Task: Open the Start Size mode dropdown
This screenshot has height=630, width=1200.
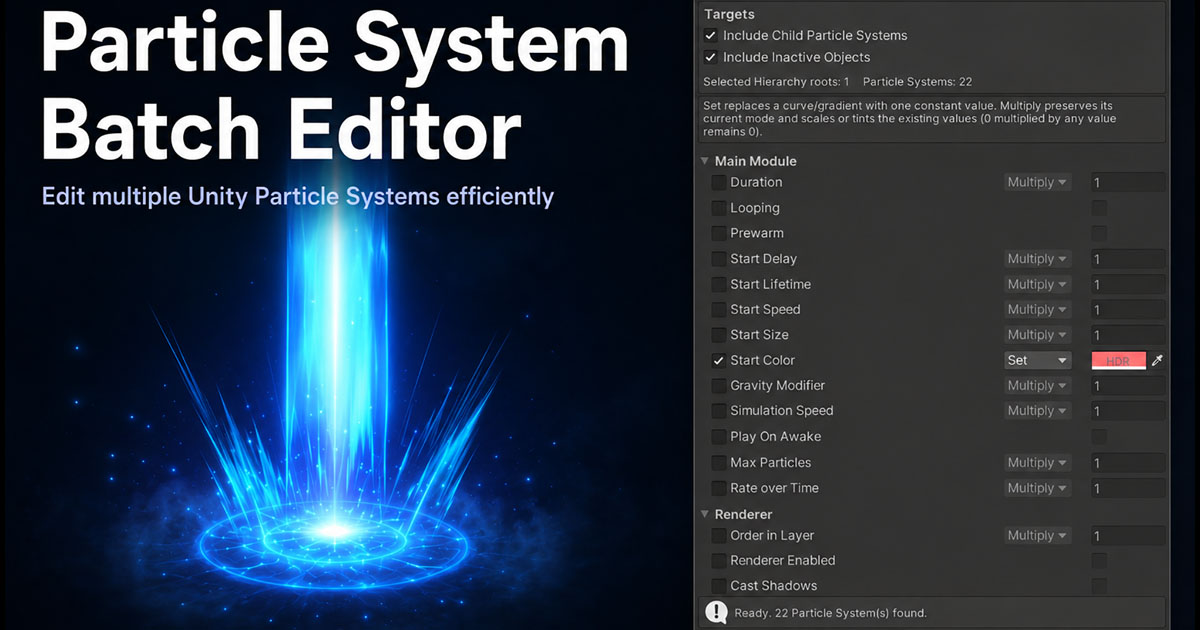Action: point(1038,335)
